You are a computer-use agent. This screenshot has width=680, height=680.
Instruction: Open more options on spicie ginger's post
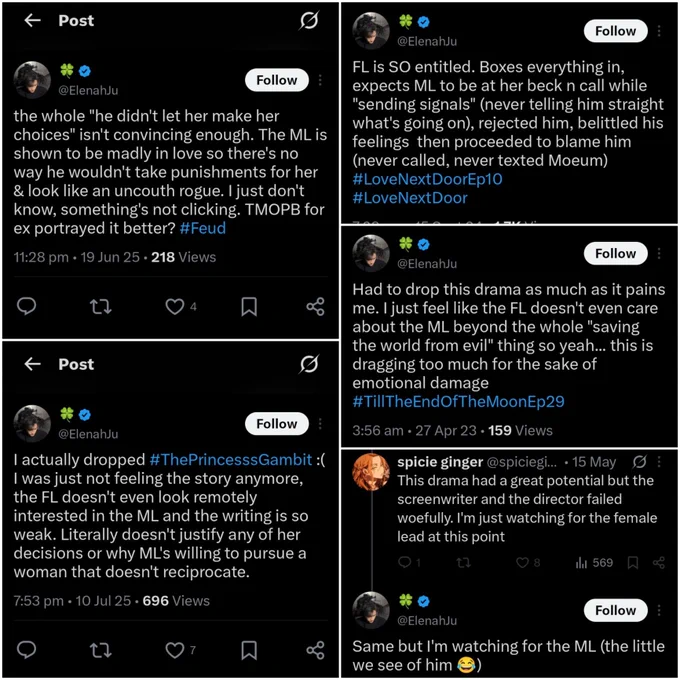(x=659, y=462)
